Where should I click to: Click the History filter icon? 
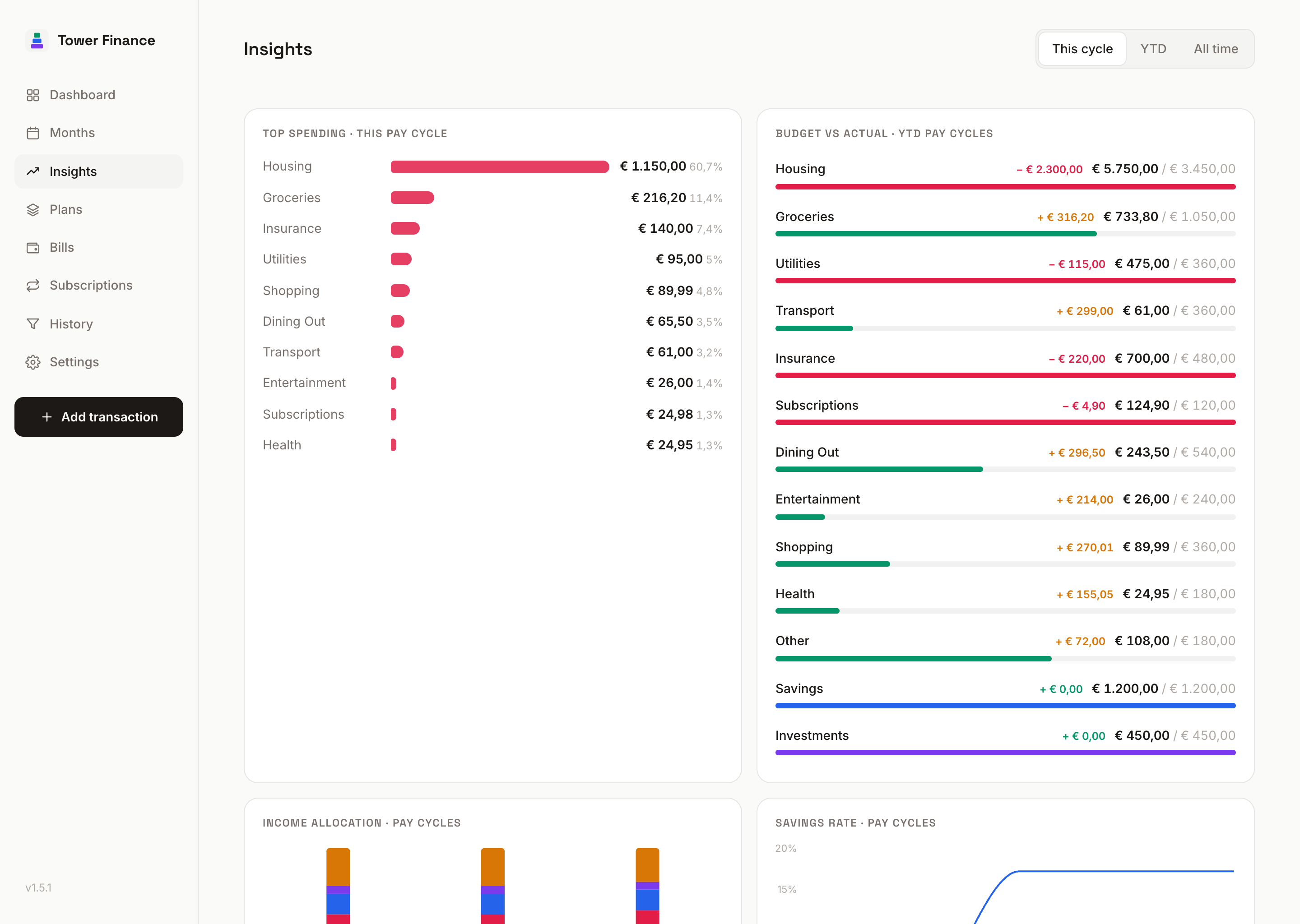point(33,324)
